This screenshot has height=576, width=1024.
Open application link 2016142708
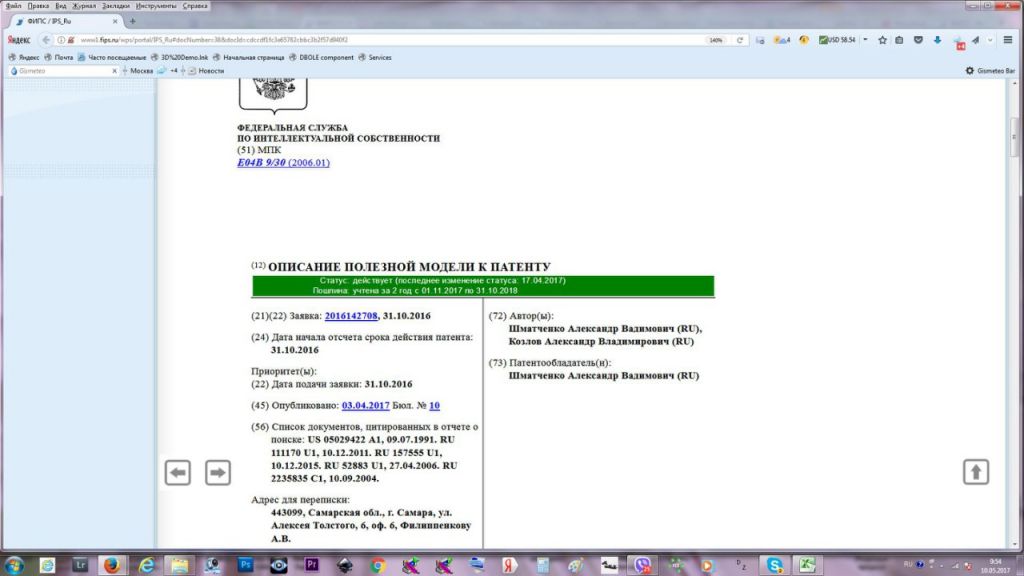tap(354, 316)
